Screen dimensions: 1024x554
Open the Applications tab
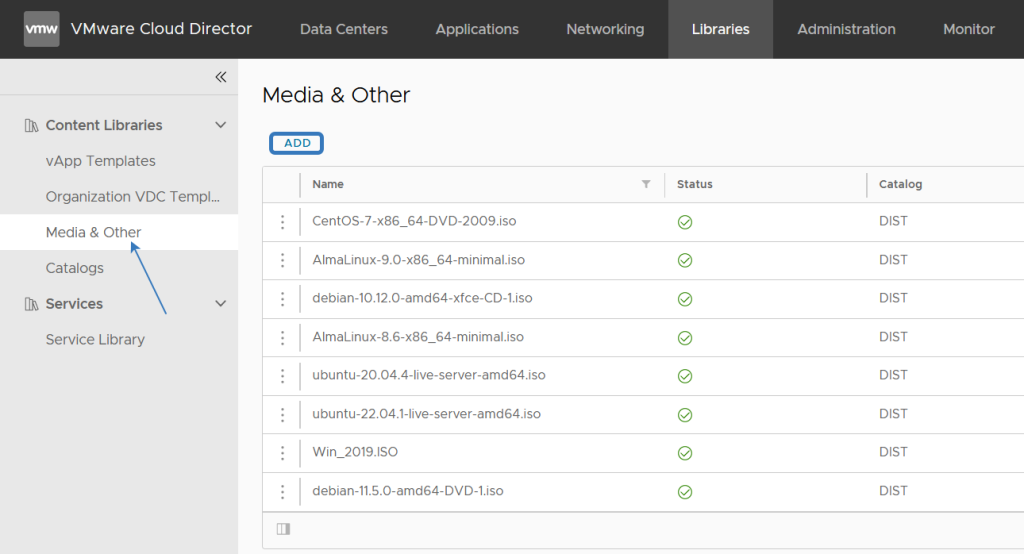pyautogui.click(x=477, y=29)
